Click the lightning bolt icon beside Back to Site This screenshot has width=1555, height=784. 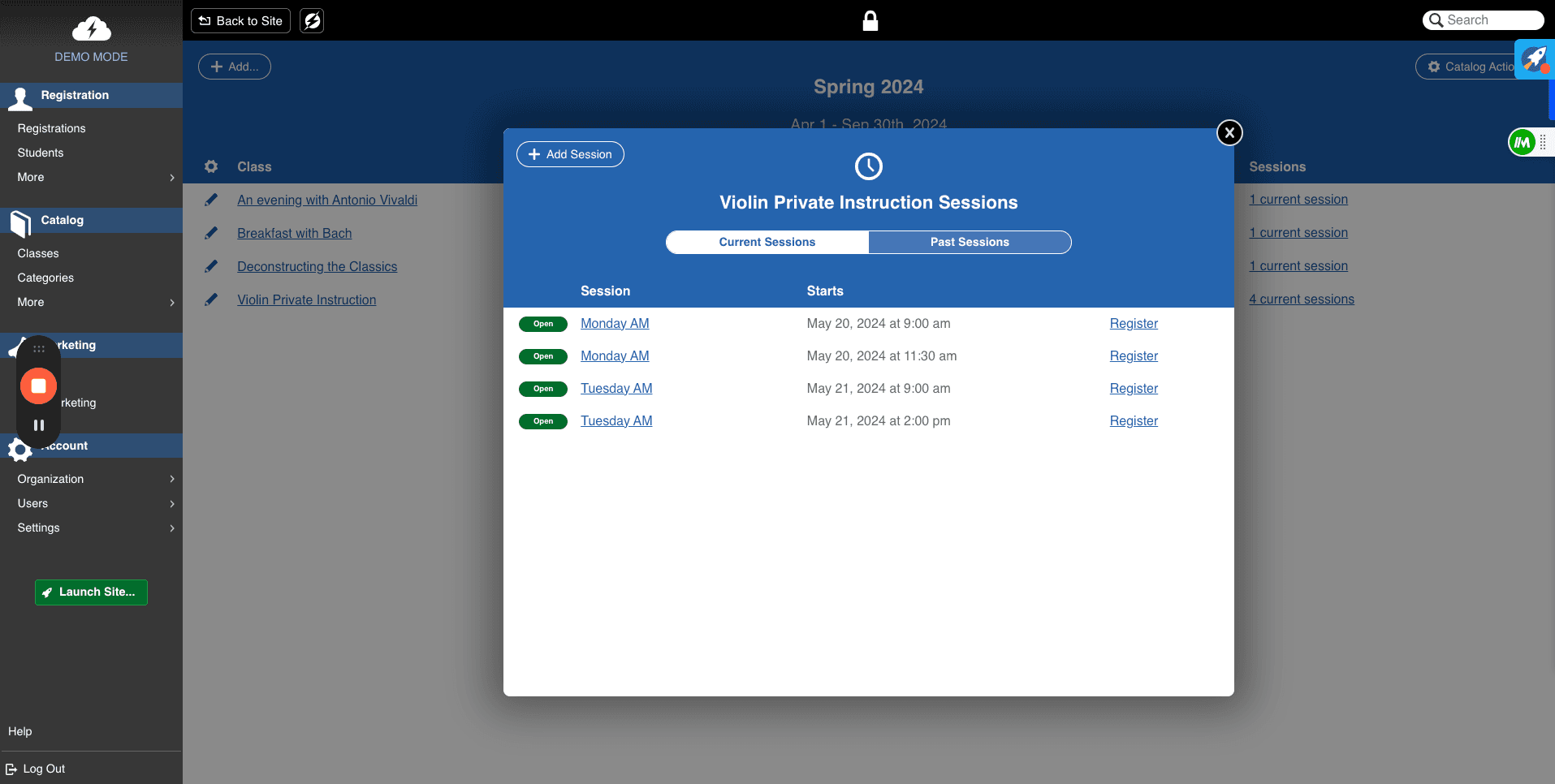point(312,20)
